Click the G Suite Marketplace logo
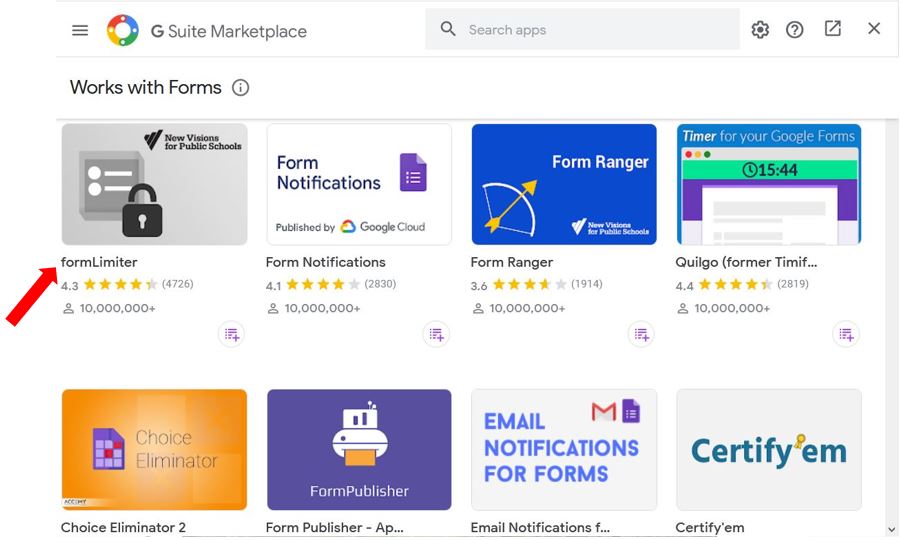 pos(122,30)
